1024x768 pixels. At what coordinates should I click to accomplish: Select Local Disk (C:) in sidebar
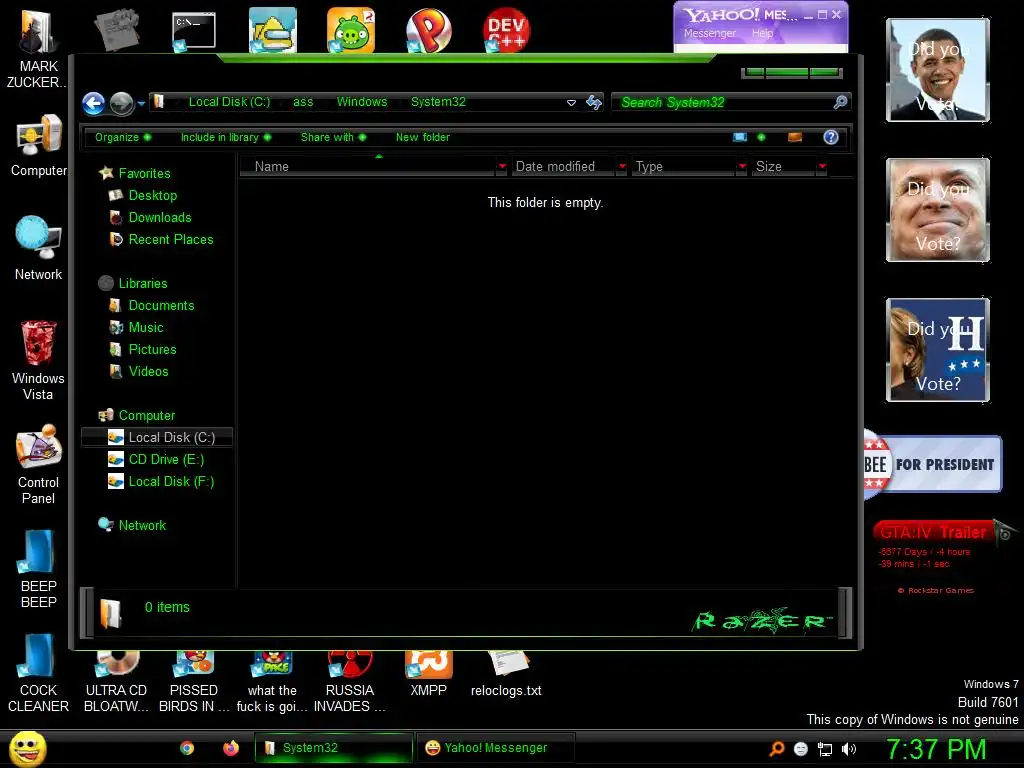pyautogui.click(x=157, y=438)
